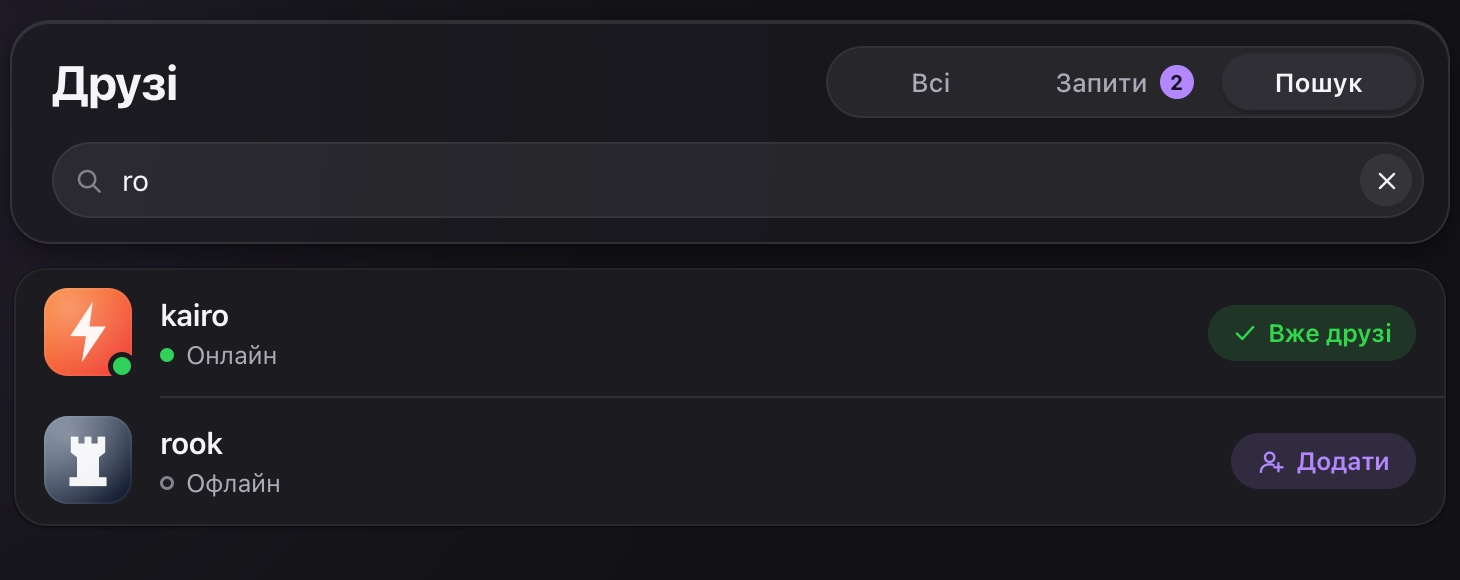The width and height of the screenshot is (1460, 580).
Task: Focus the search input containing "ro"
Action: (x=738, y=181)
